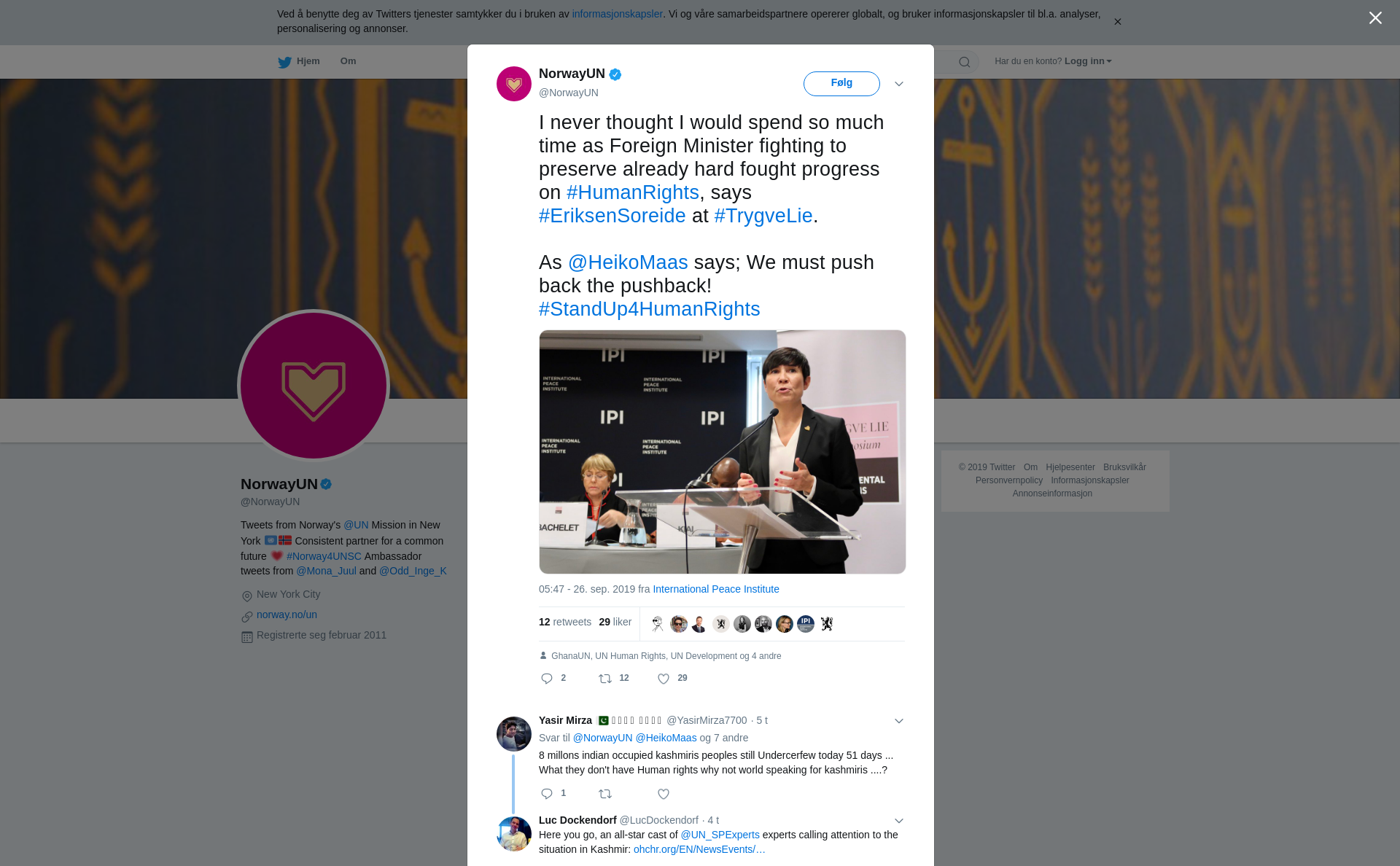1400x866 pixels.
Task: Open options chevron on Yasir Mirza reply
Action: pyautogui.click(x=899, y=721)
